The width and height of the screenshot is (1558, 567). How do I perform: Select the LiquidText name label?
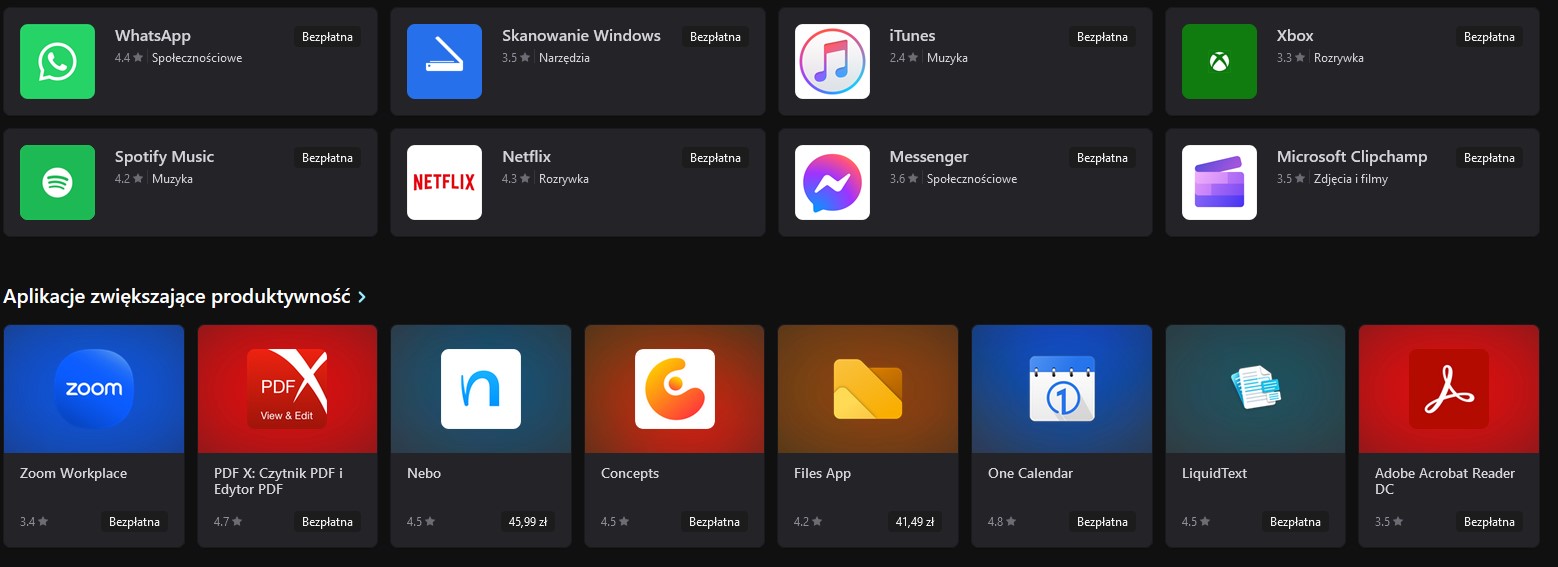tap(1214, 474)
